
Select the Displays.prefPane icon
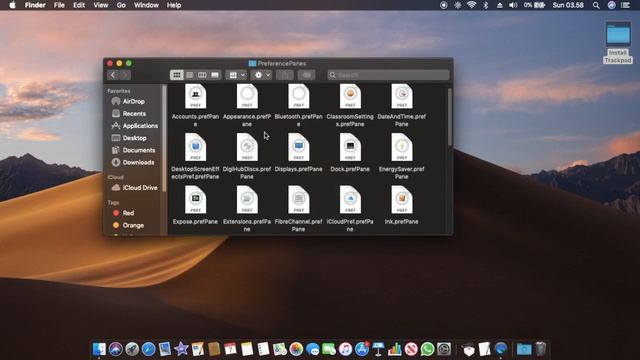298,147
